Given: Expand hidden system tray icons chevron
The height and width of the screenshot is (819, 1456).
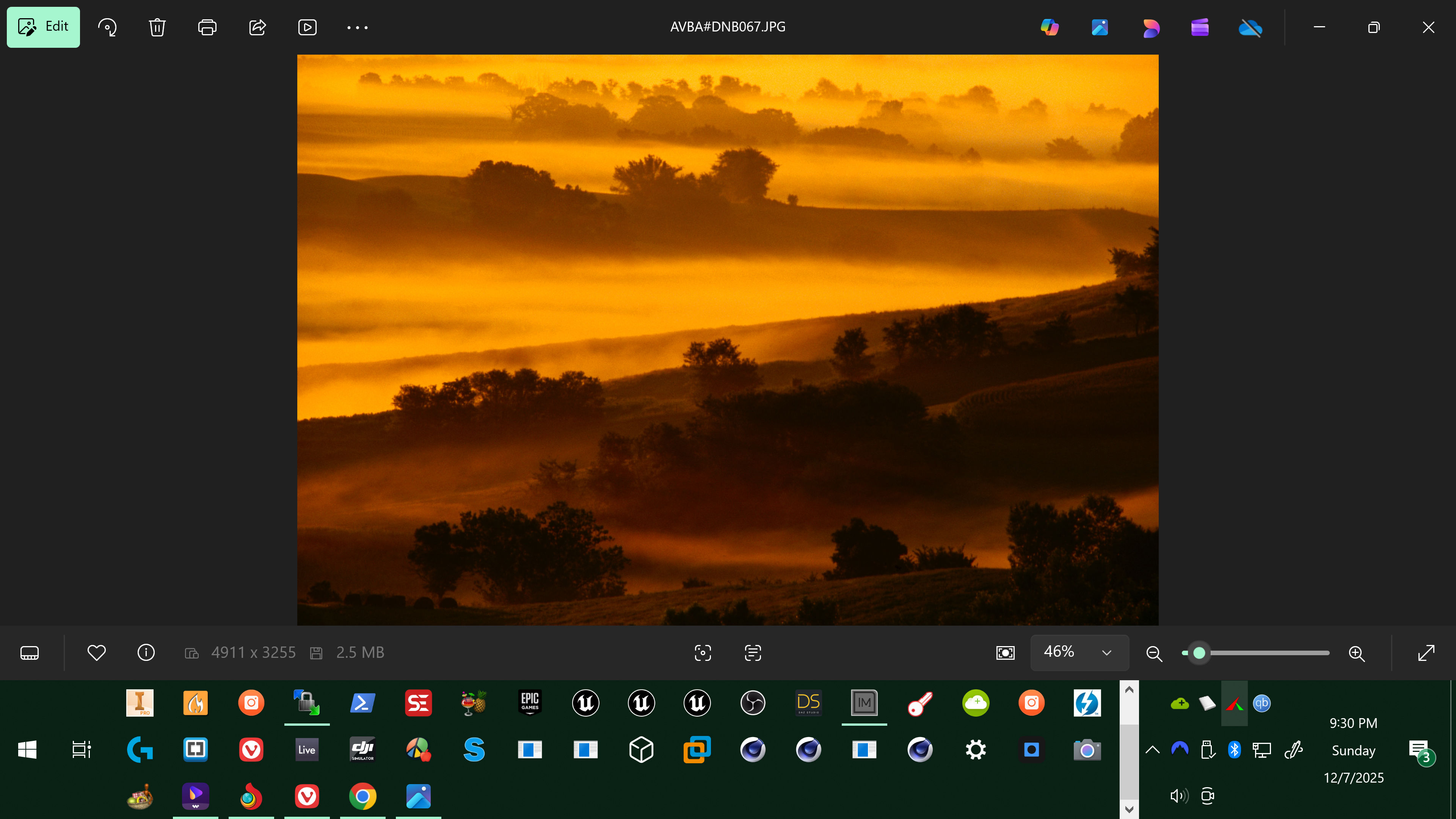Looking at the screenshot, I should [1153, 750].
